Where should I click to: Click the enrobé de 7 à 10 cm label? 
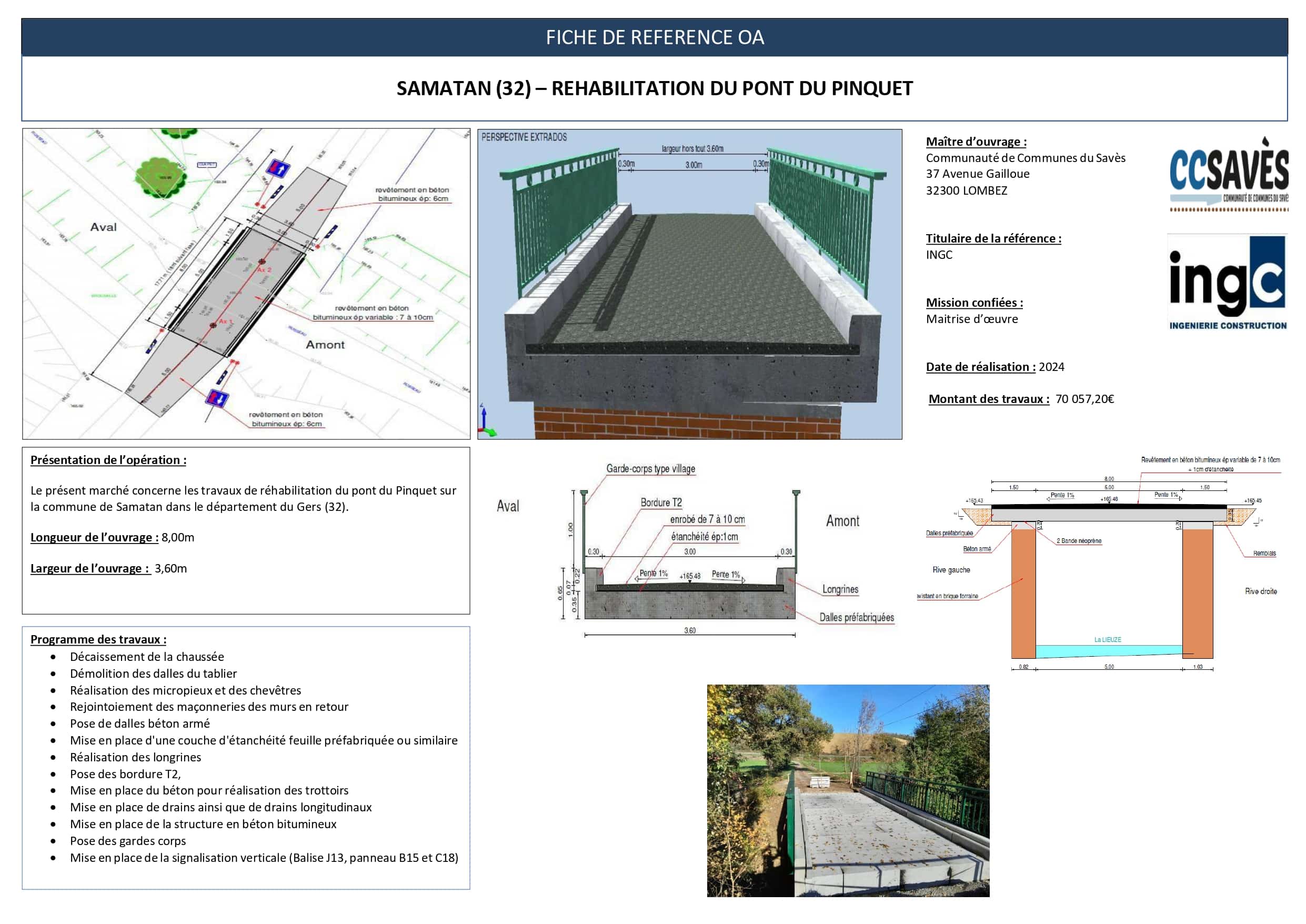pos(707,519)
